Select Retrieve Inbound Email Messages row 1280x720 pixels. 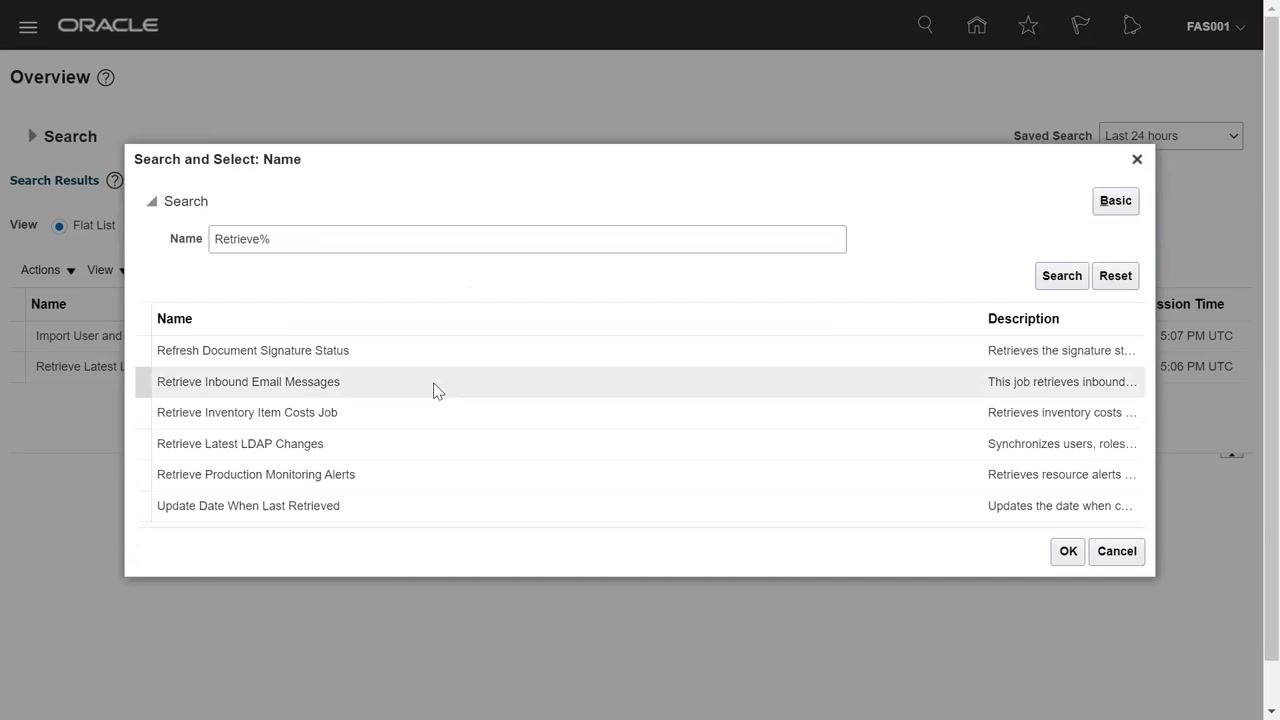tap(640, 382)
